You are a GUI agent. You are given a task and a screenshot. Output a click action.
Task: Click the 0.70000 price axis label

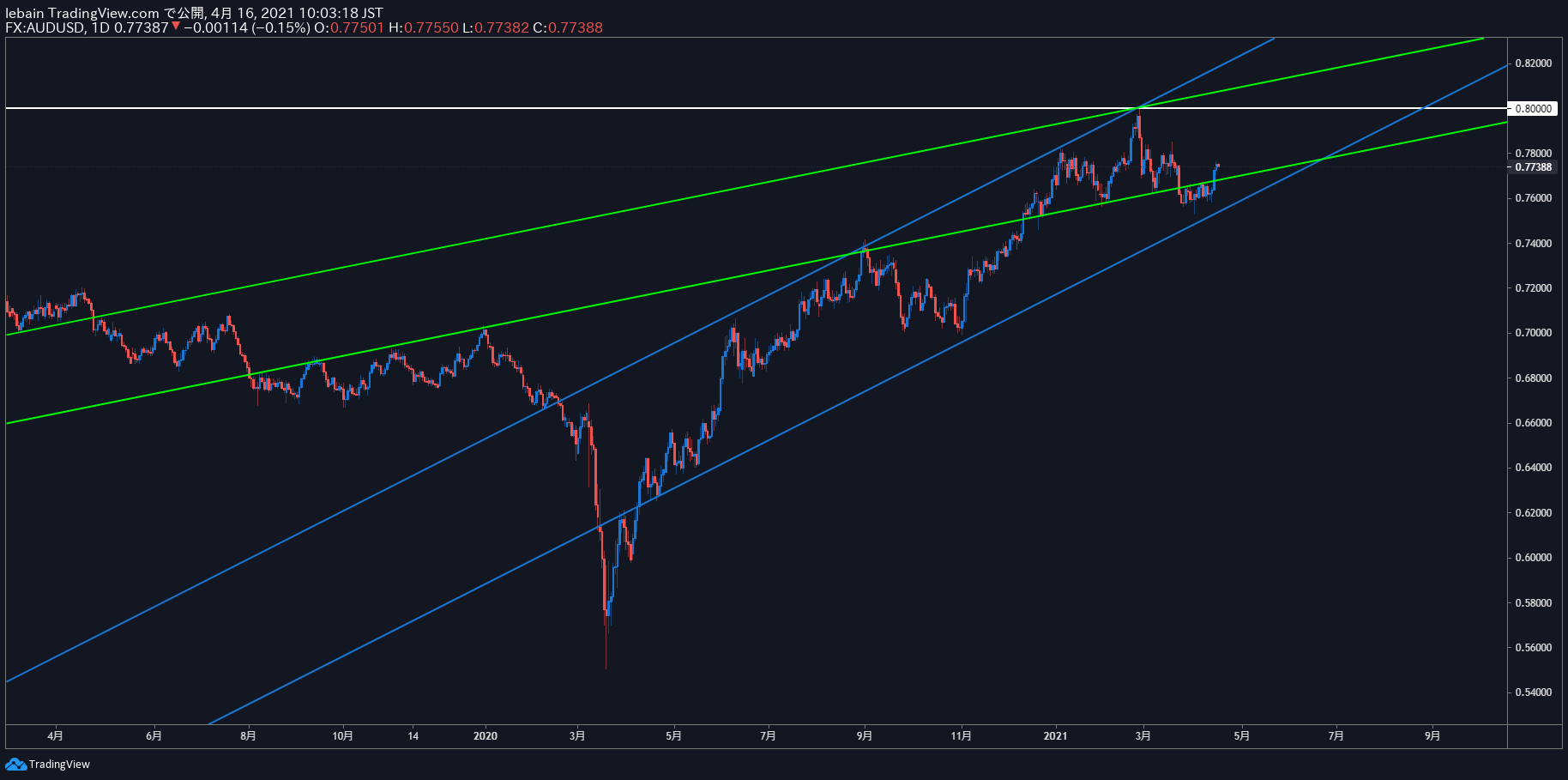pos(1533,333)
